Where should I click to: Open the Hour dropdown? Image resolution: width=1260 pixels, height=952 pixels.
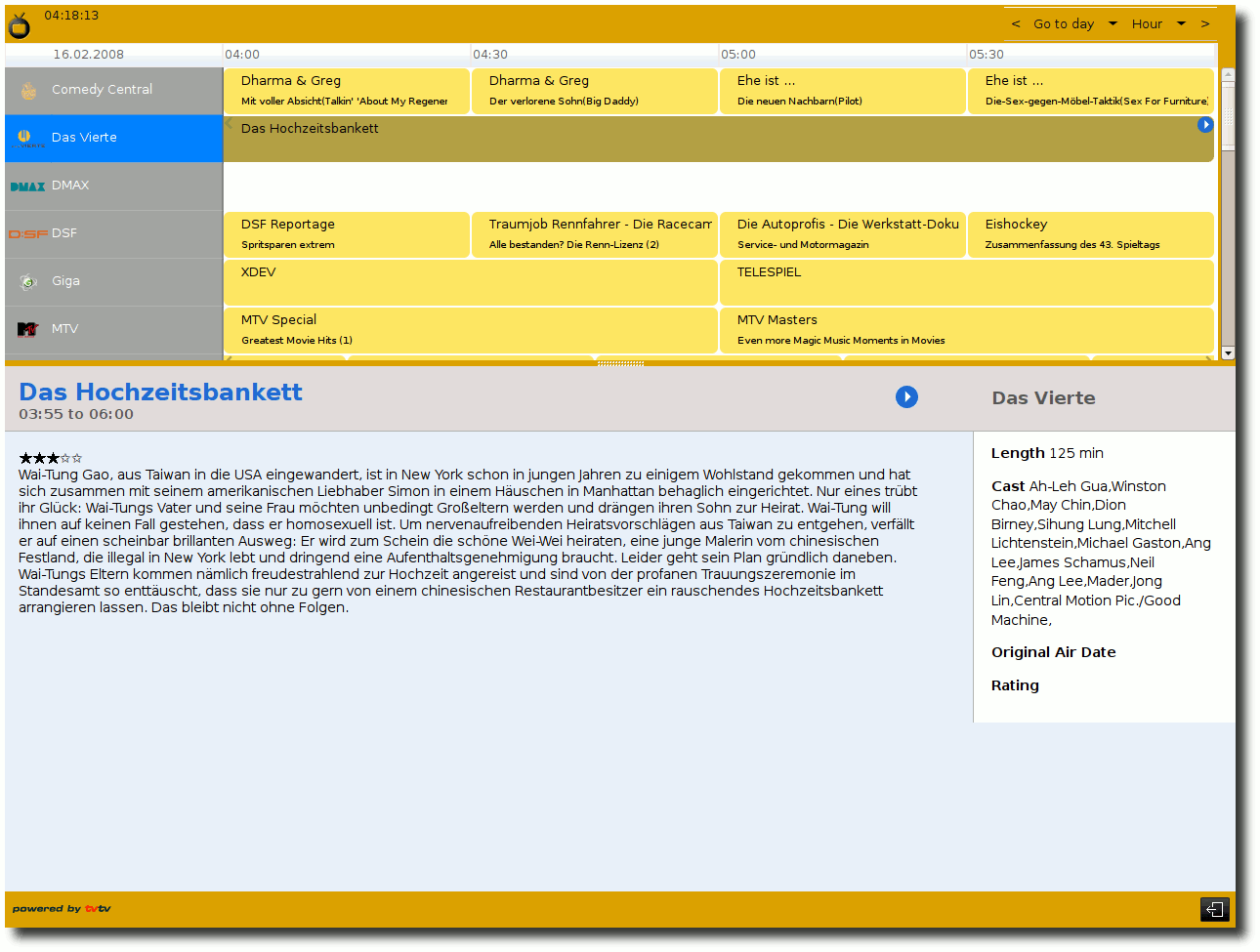click(1158, 24)
